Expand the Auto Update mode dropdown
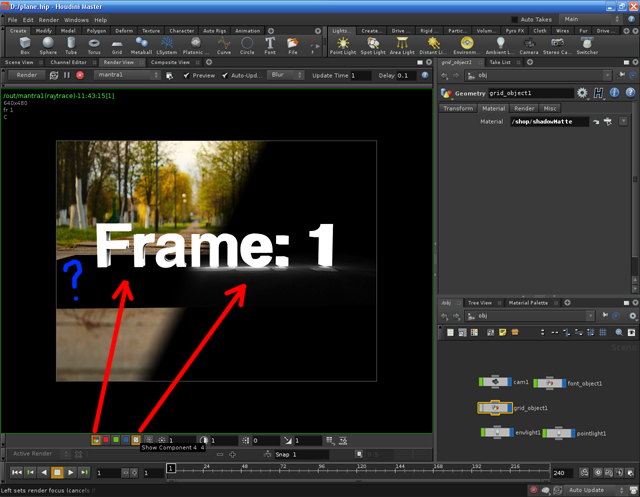 click(x=596, y=490)
